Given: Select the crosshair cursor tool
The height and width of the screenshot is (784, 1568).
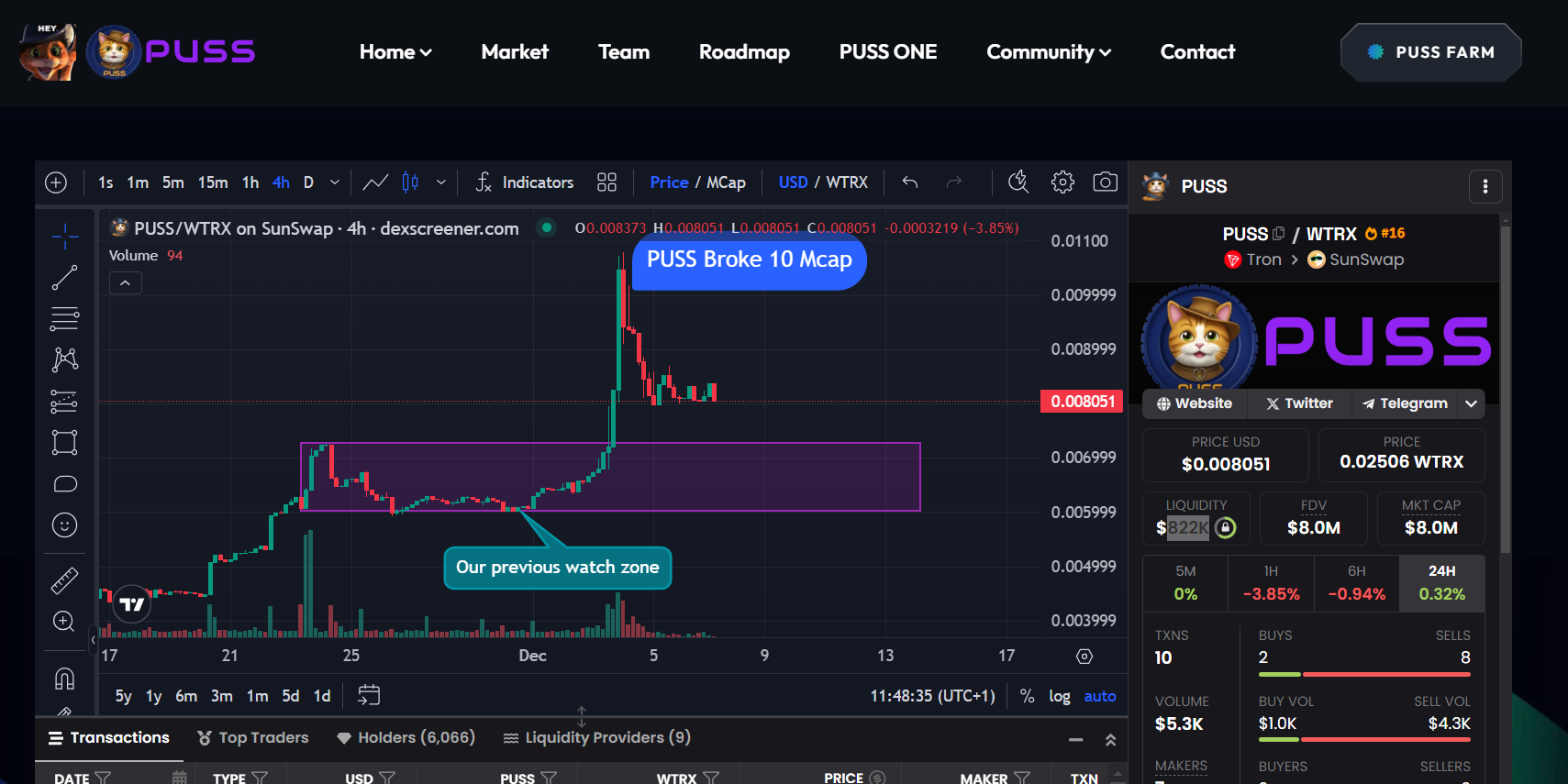Looking at the screenshot, I should 64,237.
